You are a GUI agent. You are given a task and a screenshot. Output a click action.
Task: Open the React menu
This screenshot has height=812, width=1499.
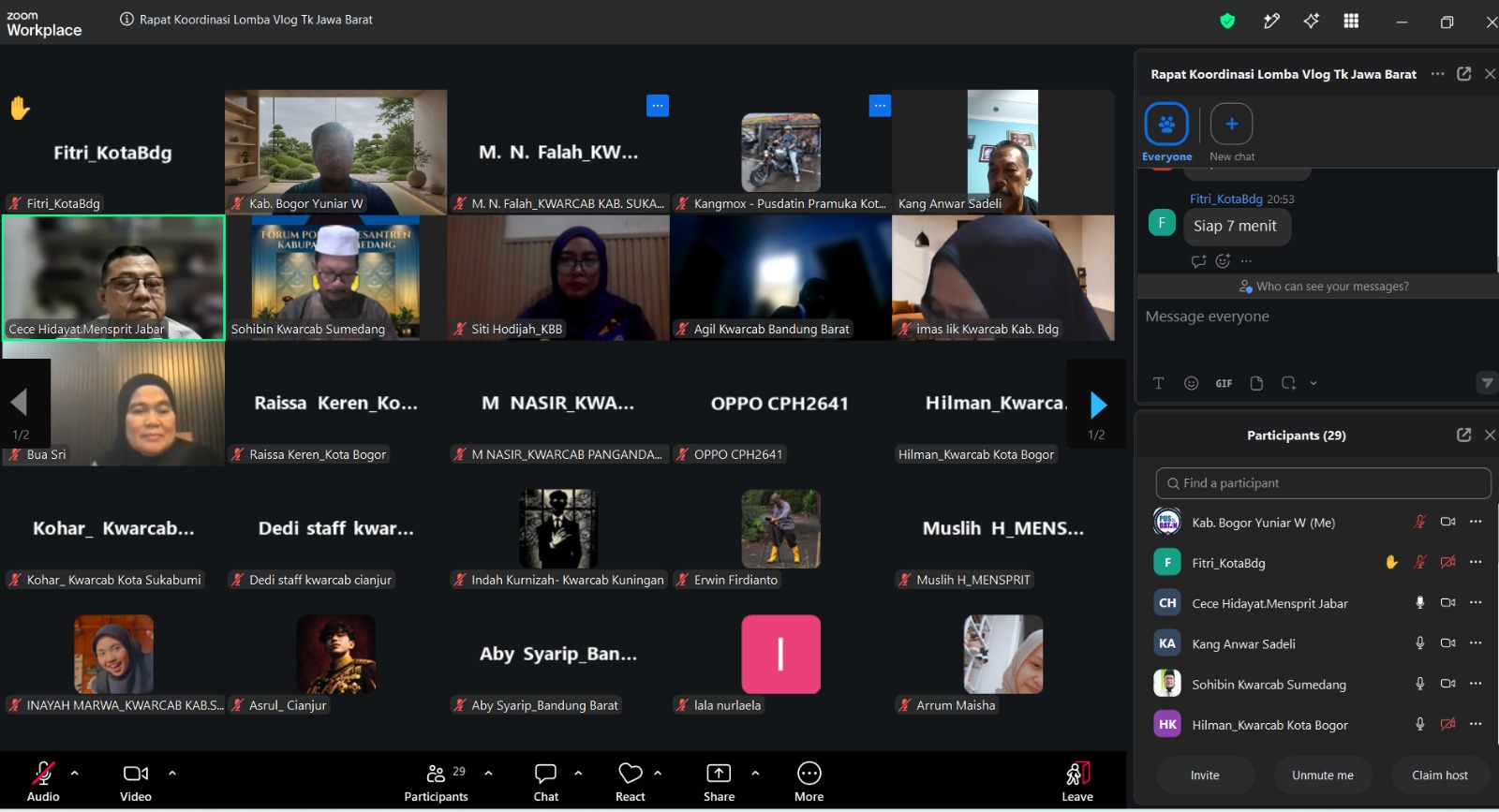coord(631,782)
